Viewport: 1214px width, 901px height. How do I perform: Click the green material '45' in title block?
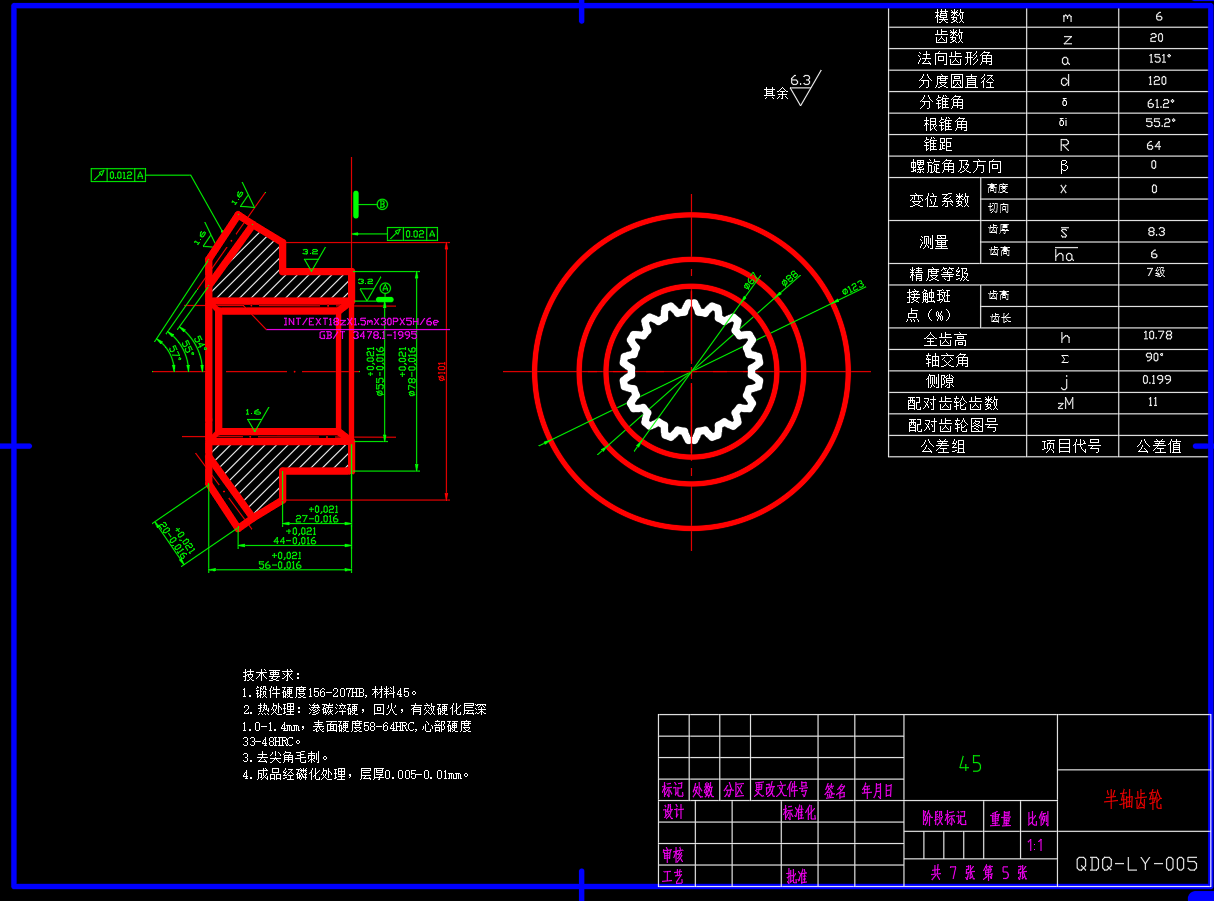[x=971, y=764]
